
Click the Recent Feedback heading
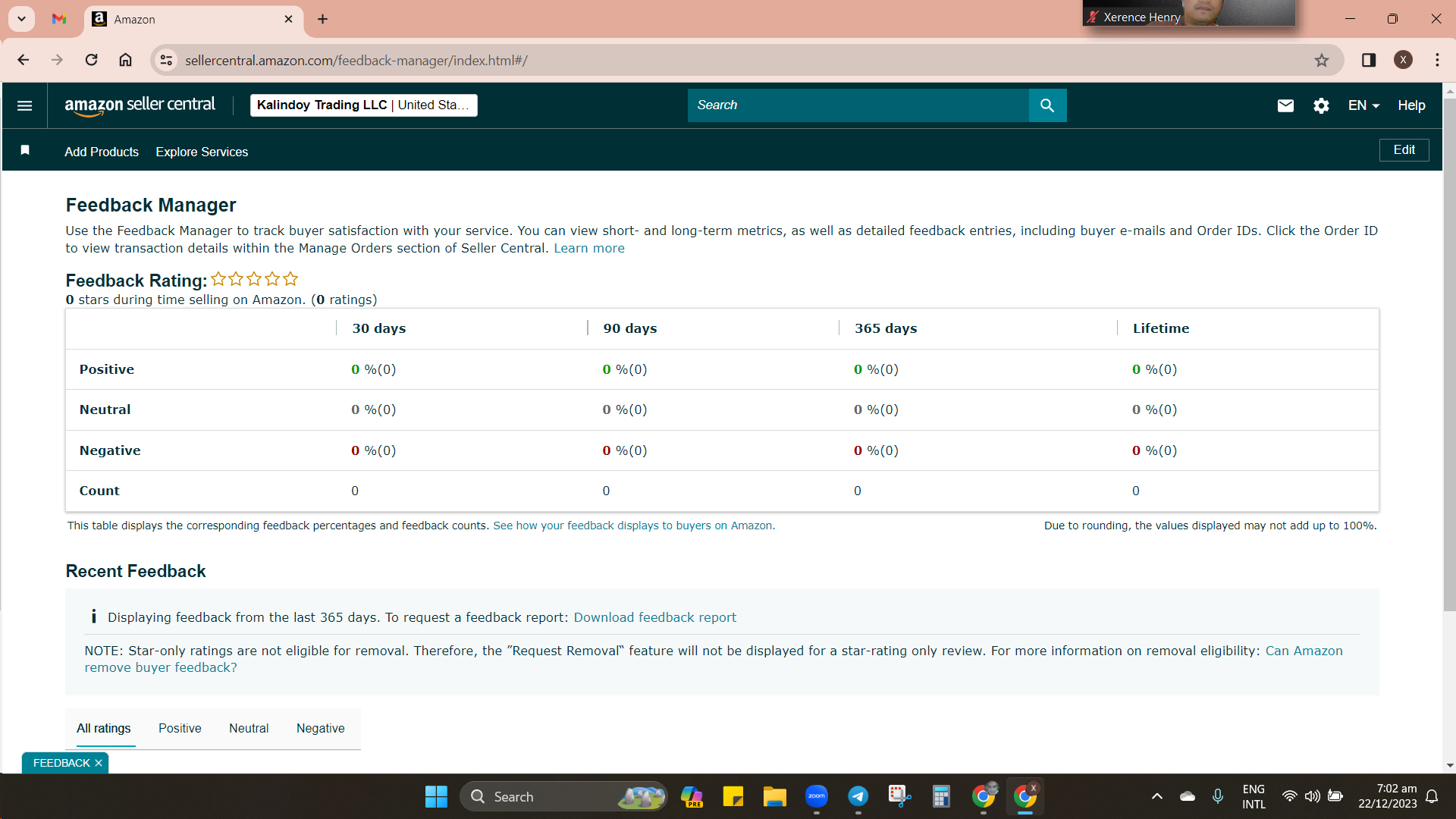coord(136,571)
